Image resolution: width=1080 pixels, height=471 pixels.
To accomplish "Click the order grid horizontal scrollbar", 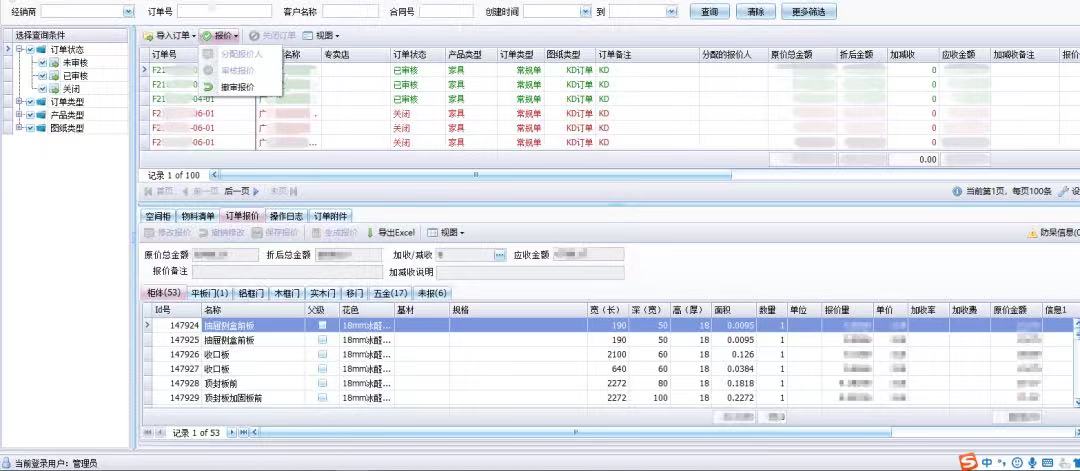I will (475, 175).
